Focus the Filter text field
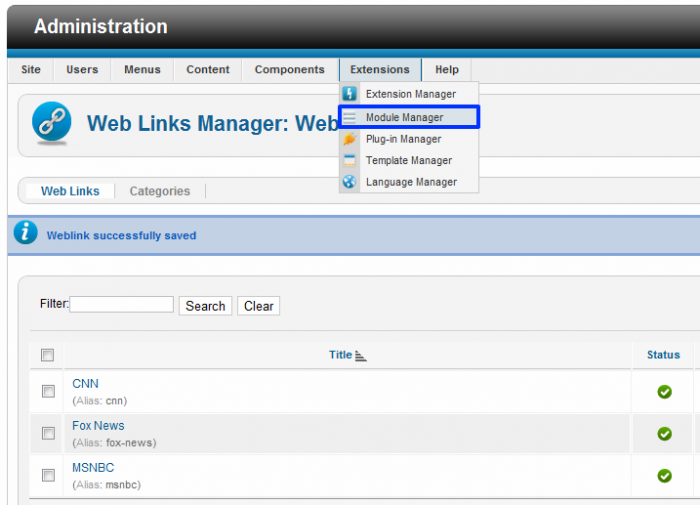Screen dimensions: 700x505 121,305
